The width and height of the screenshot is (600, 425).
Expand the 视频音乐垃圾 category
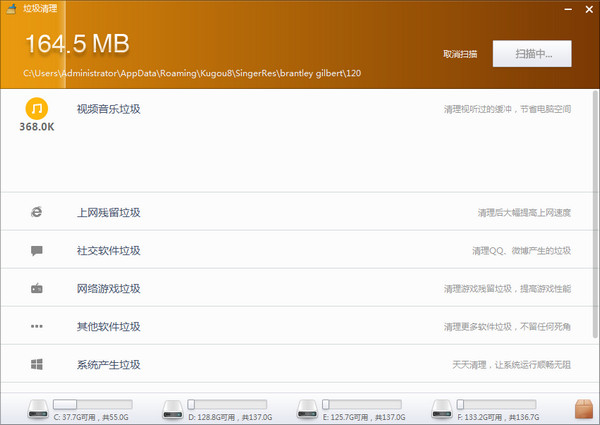pos(109,108)
